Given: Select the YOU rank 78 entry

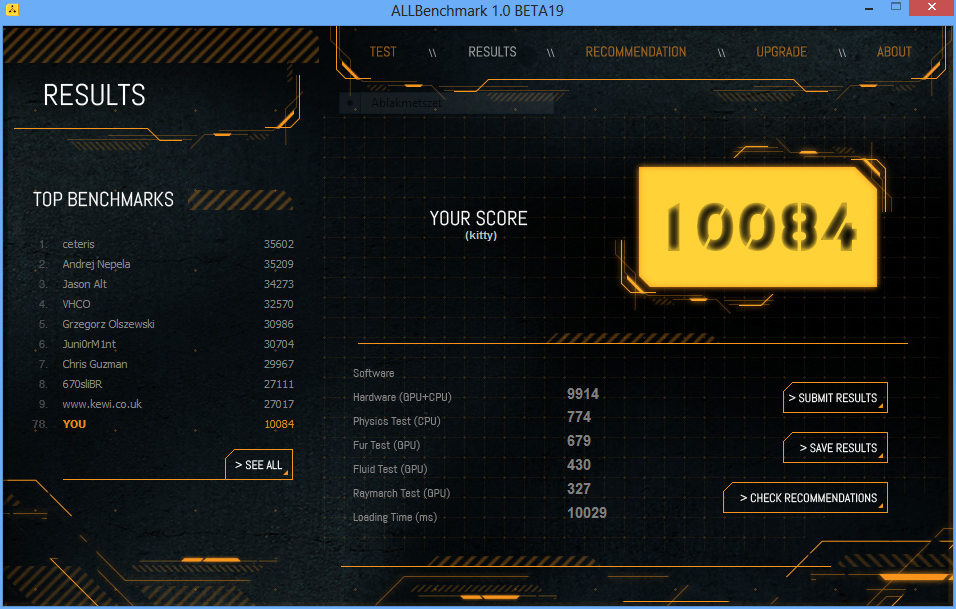Looking at the screenshot, I should 163,424.
